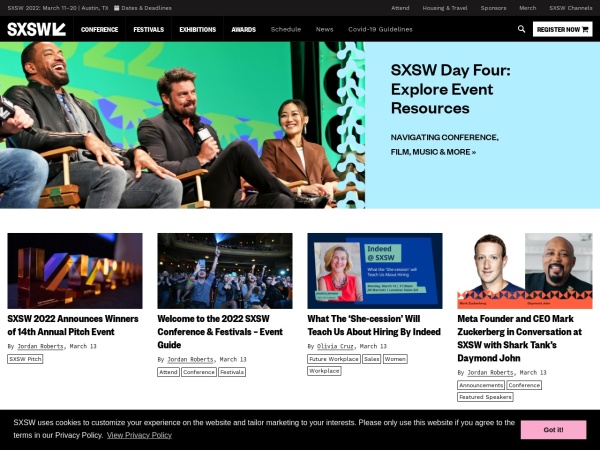Screen dimensions: 600x450
Task: Open the Awards menu
Action: pyautogui.click(x=243, y=29)
